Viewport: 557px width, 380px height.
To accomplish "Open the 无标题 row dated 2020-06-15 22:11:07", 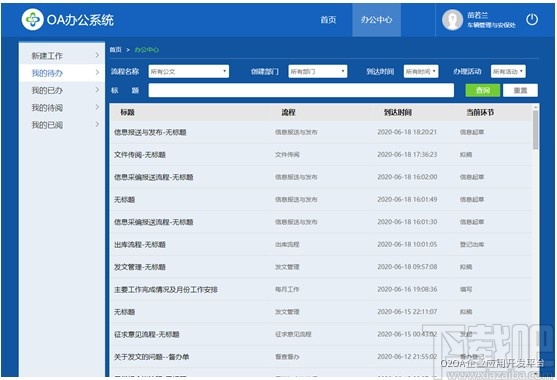I will click(x=321, y=312).
